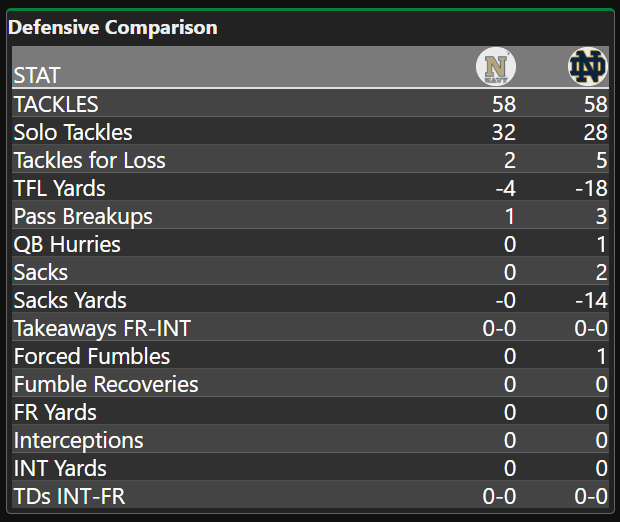Click the QB Hurries stat label

click(x=67, y=244)
